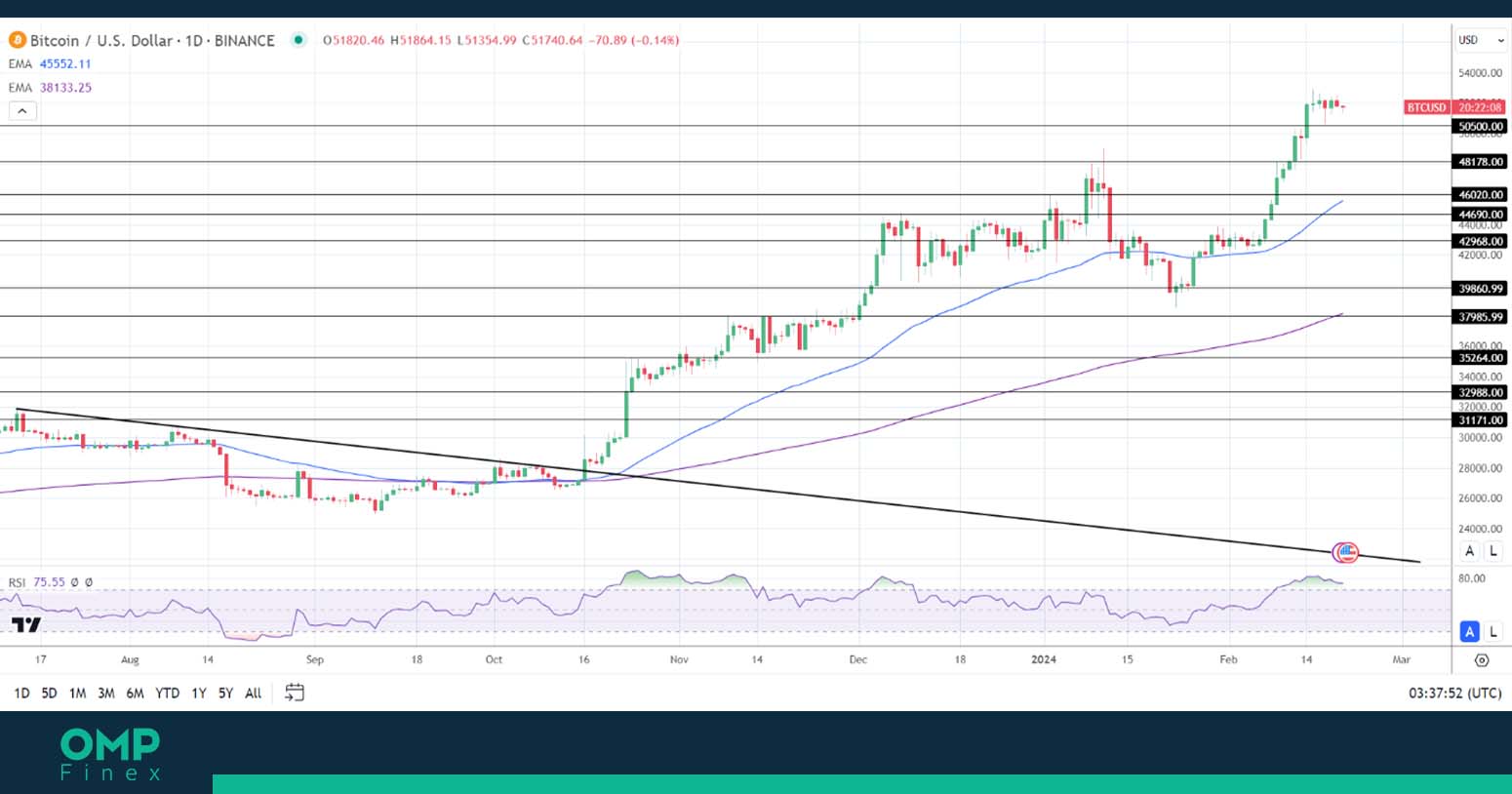This screenshot has height=794, width=1512.
Task: Click the 39860.99 horizontal line price label
Action: (x=1480, y=289)
